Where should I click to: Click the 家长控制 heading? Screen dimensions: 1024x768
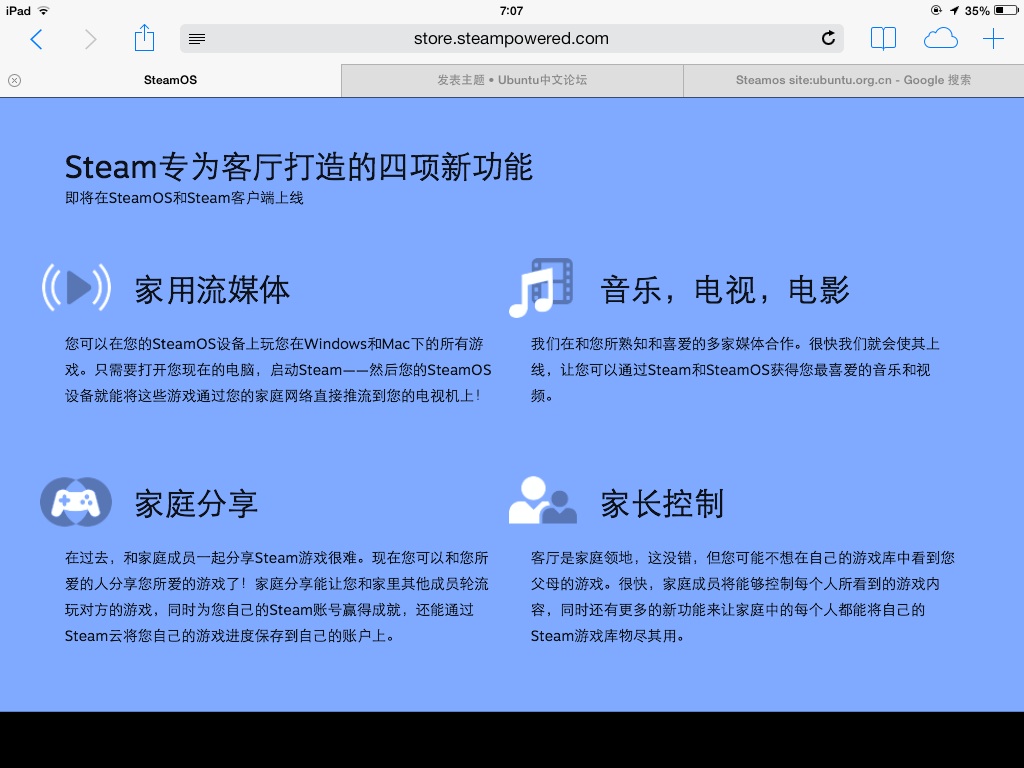[662, 504]
